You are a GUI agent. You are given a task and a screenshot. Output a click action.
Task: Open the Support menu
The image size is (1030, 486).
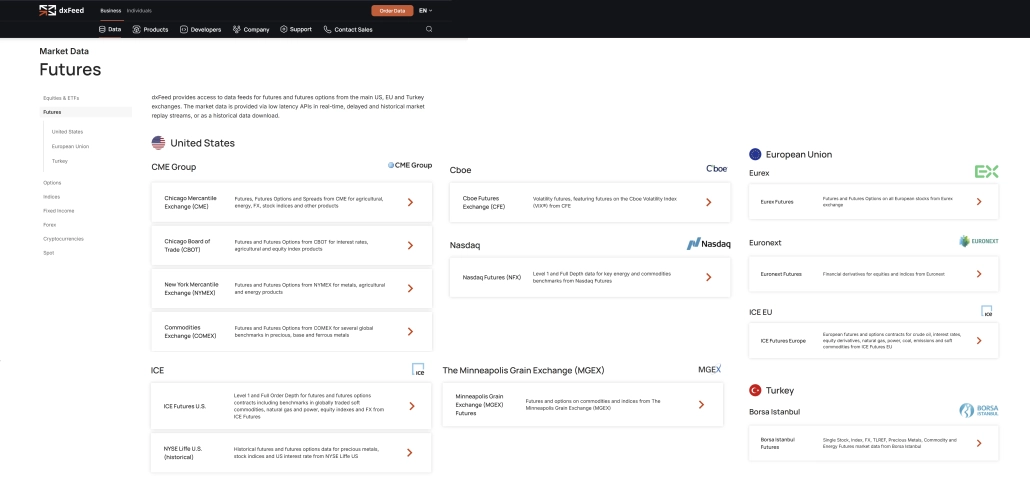coord(296,30)
